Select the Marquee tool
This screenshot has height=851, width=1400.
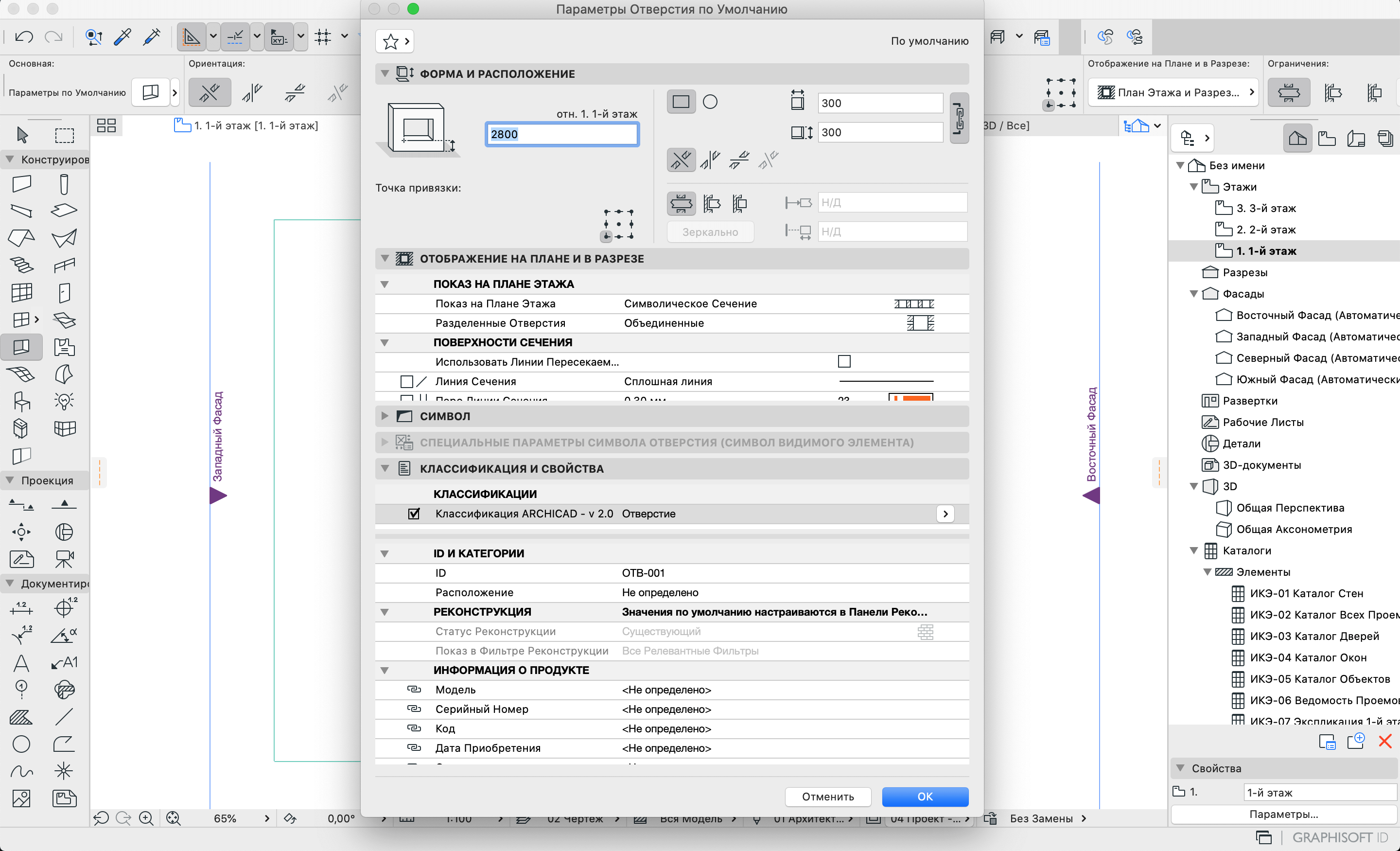(x=64, y=135)
